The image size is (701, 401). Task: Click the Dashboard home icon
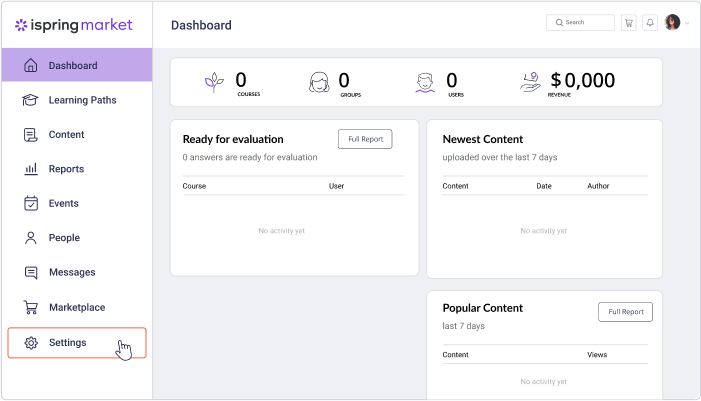pos(30,65)
